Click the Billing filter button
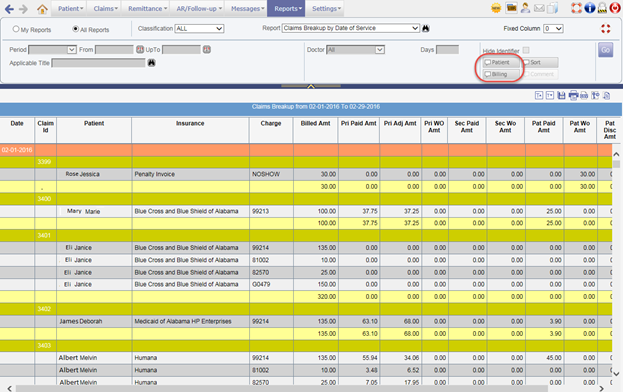The width and height of the screenshot is (623, 392). pos(501,74)
